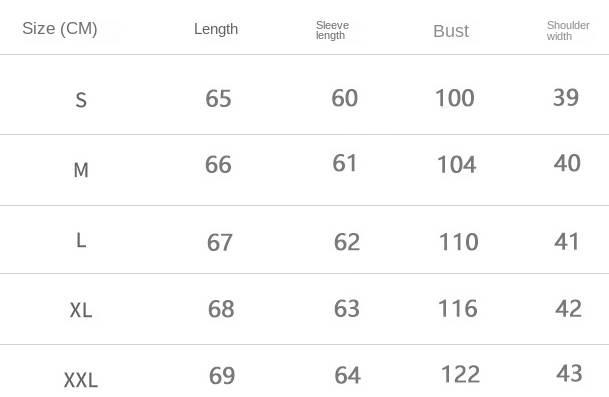Click the Sleeve length header

[x=332, y=30]
